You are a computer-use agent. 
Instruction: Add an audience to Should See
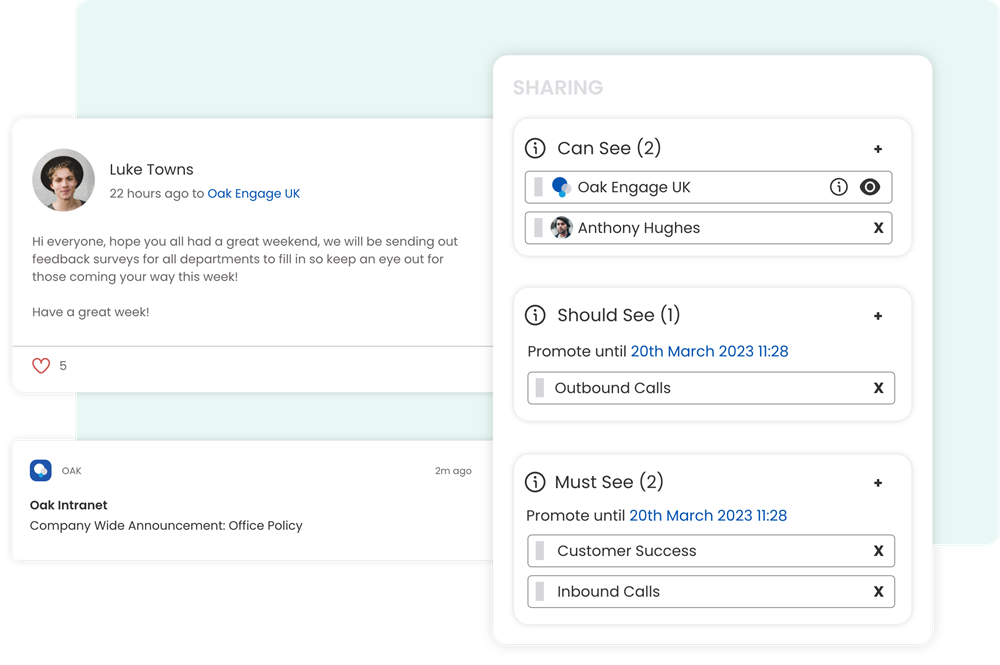coord(878,315)
